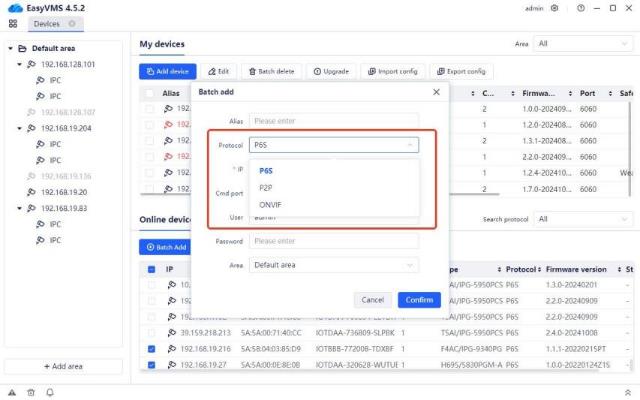Viewport: 640px width, 400px height.
Task: Click the settings gear icon beside admin
Action: point(555,8)
